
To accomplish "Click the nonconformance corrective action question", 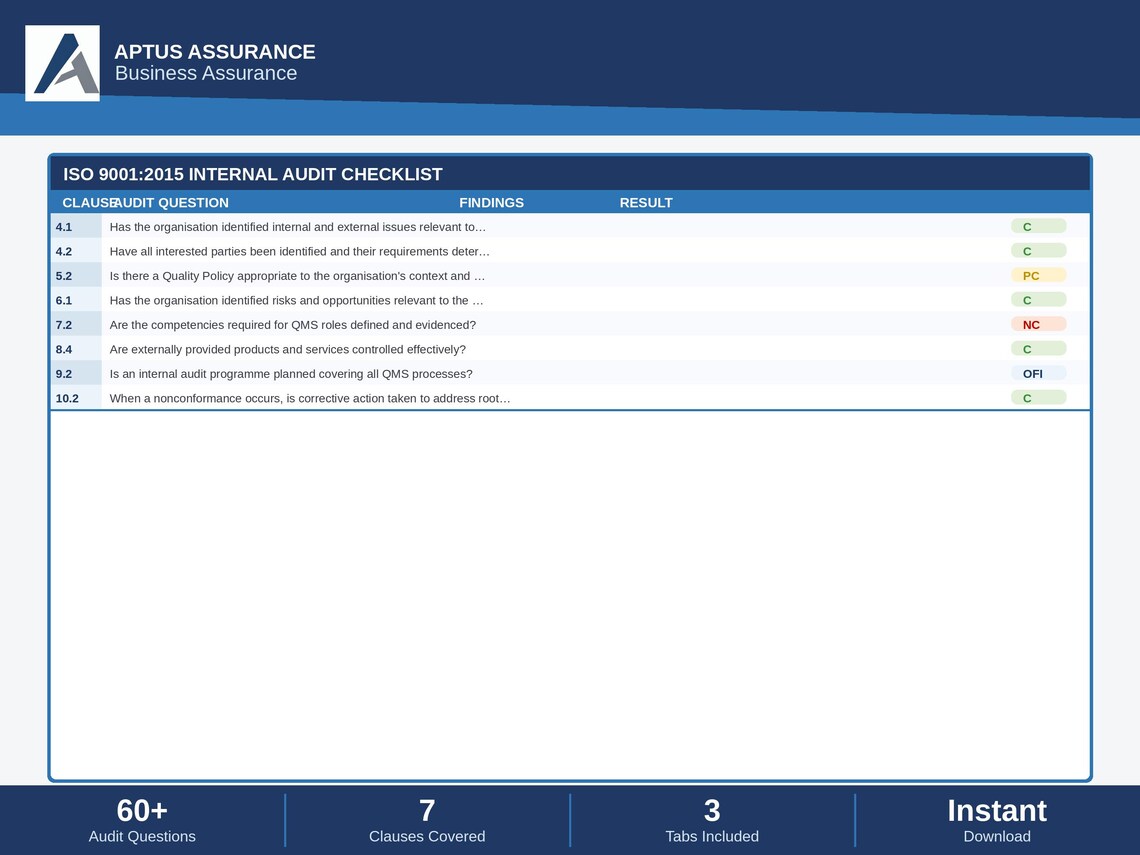I will pyautogui.click(x=310, y=398).
